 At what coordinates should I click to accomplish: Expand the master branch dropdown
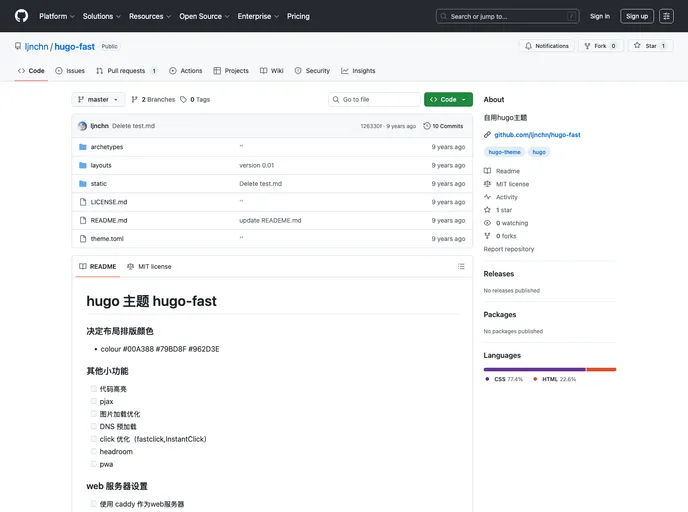click(99, 100)
